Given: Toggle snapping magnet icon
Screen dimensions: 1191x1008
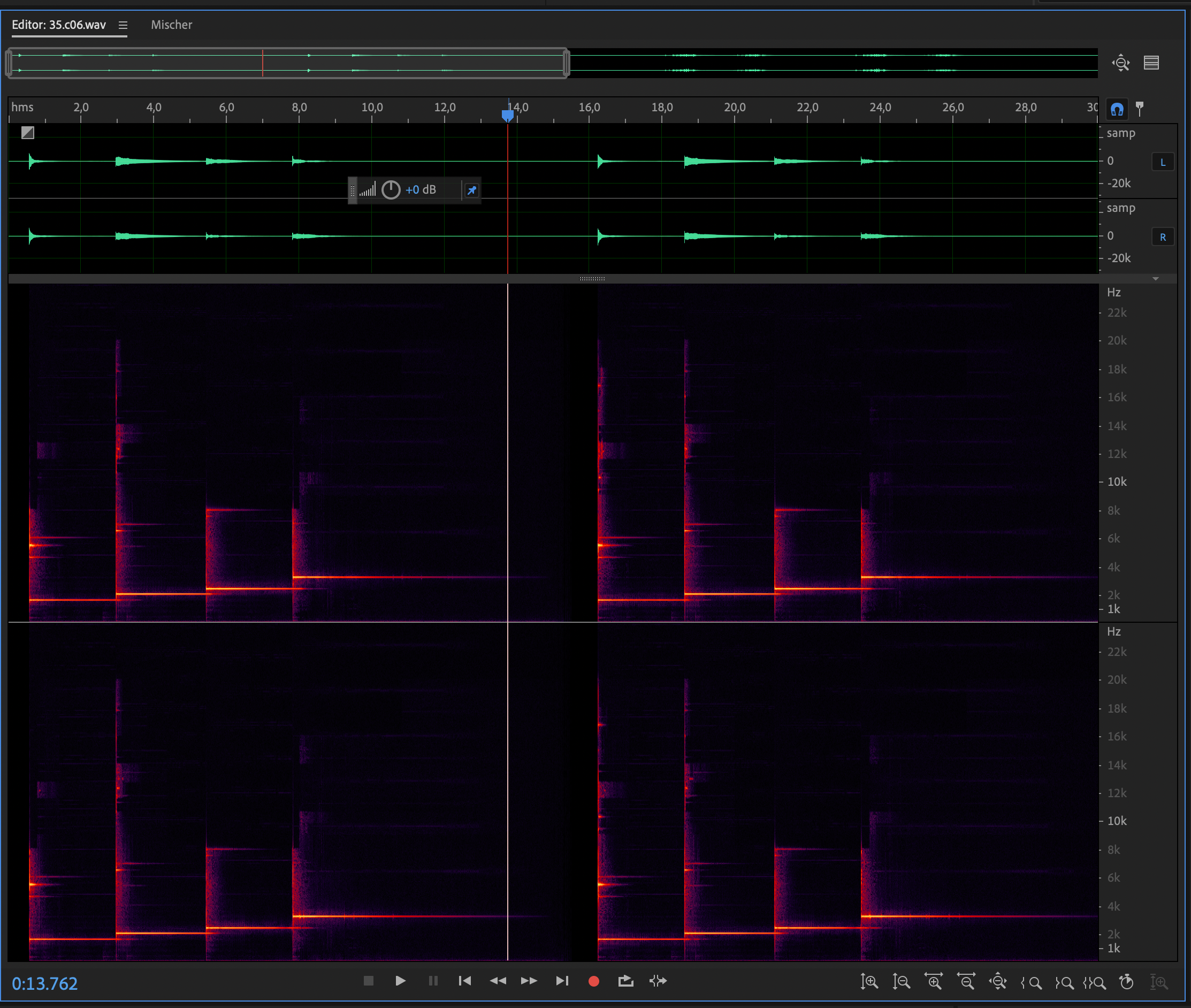Looking at the screenshot, I should point(1117,109).
